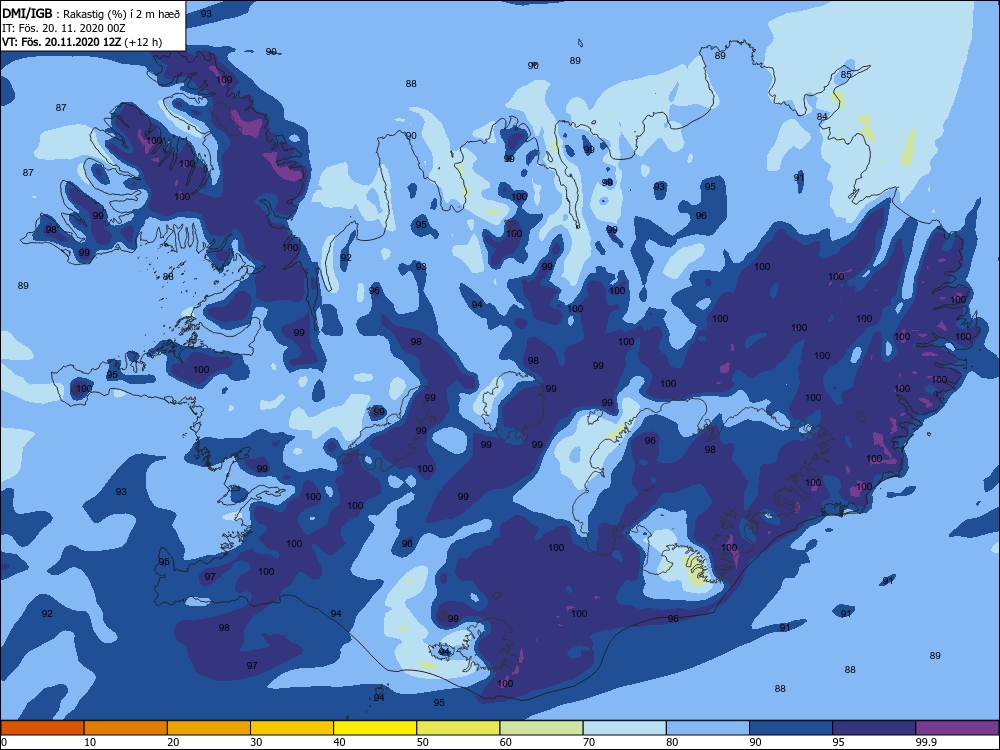Select the orange 10–20 legend swatch
This screenshot has width=1000, height=750.
point(126,728)
